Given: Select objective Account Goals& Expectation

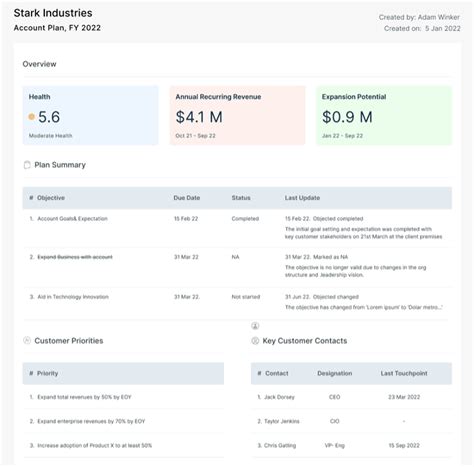Looking at the screenshot, I should (x=72, y=219).
